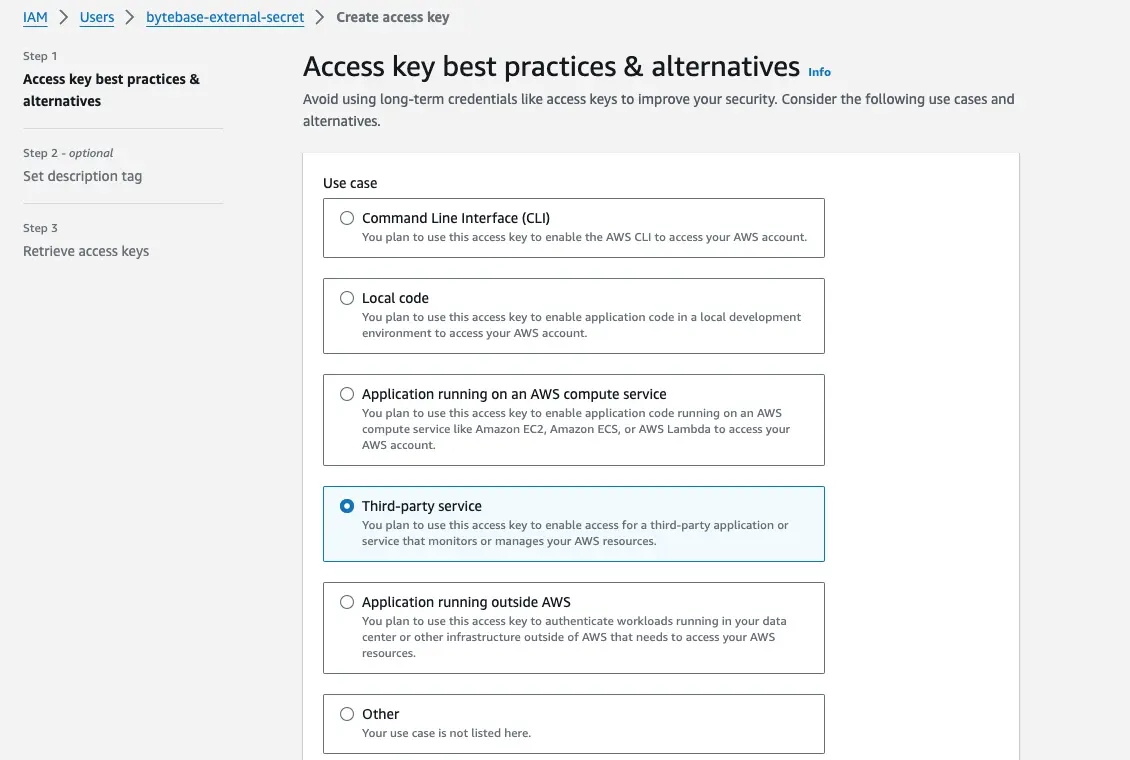
Task: Go to Users in the breadcrumb
Action: 97,17
